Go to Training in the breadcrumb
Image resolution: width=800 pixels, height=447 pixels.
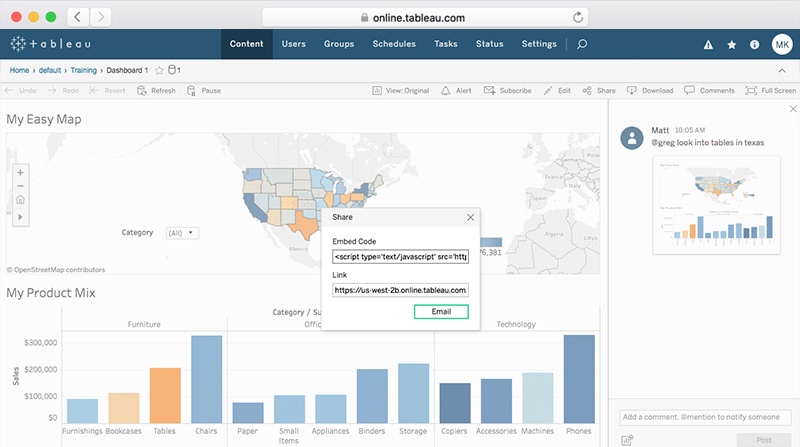tap(83, 70)
